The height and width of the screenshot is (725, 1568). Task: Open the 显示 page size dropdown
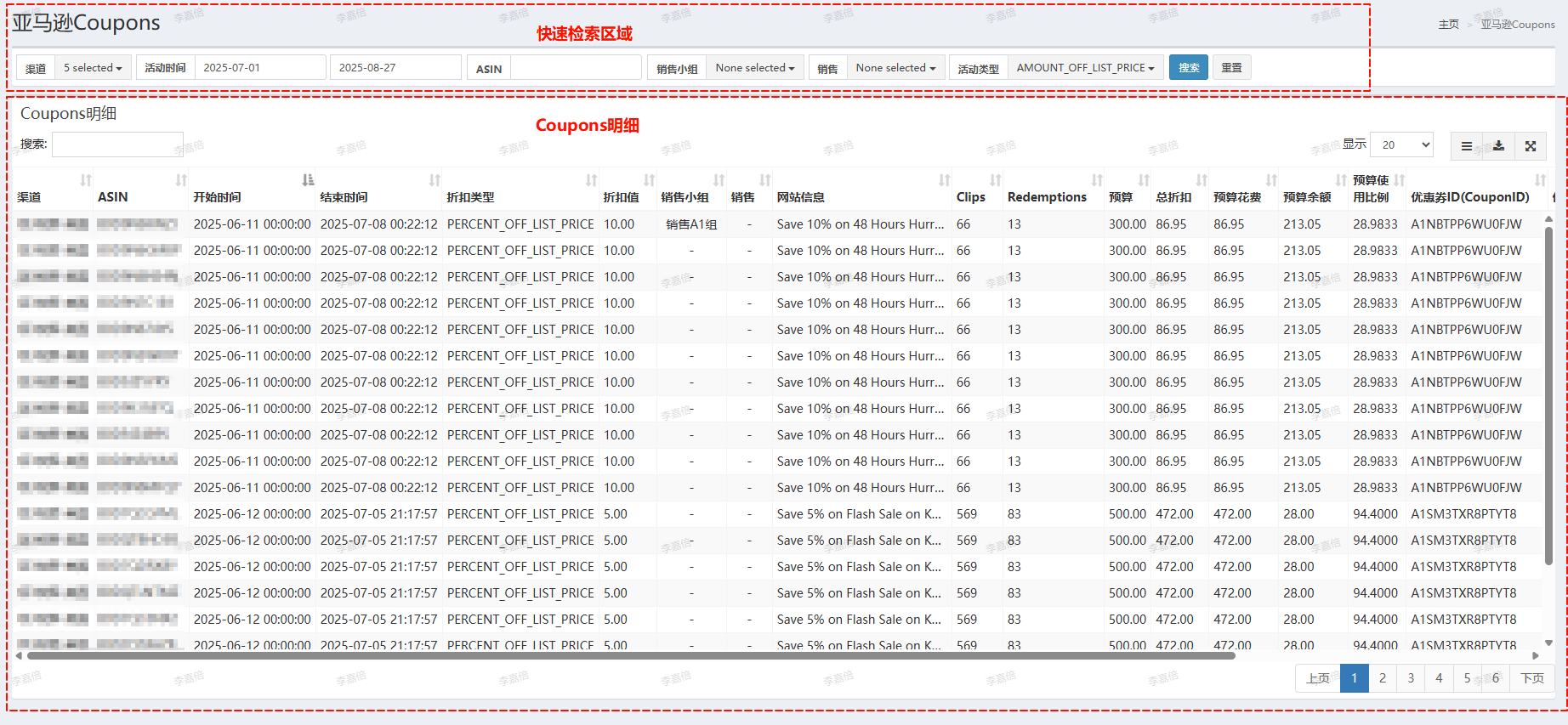(x=1402, y=145)
